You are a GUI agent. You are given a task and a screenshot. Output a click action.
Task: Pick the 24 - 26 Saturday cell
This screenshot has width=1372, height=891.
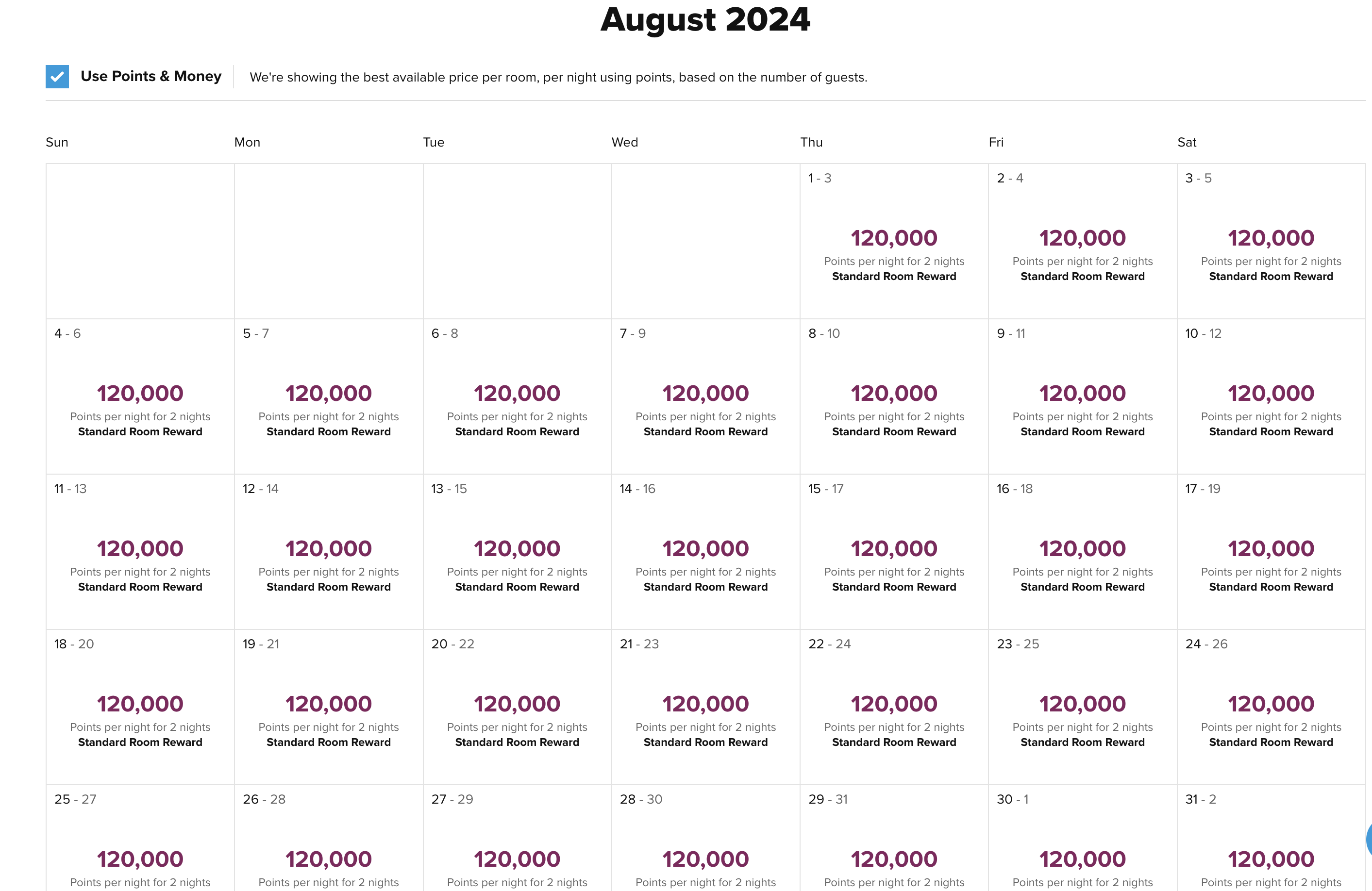1271,707
